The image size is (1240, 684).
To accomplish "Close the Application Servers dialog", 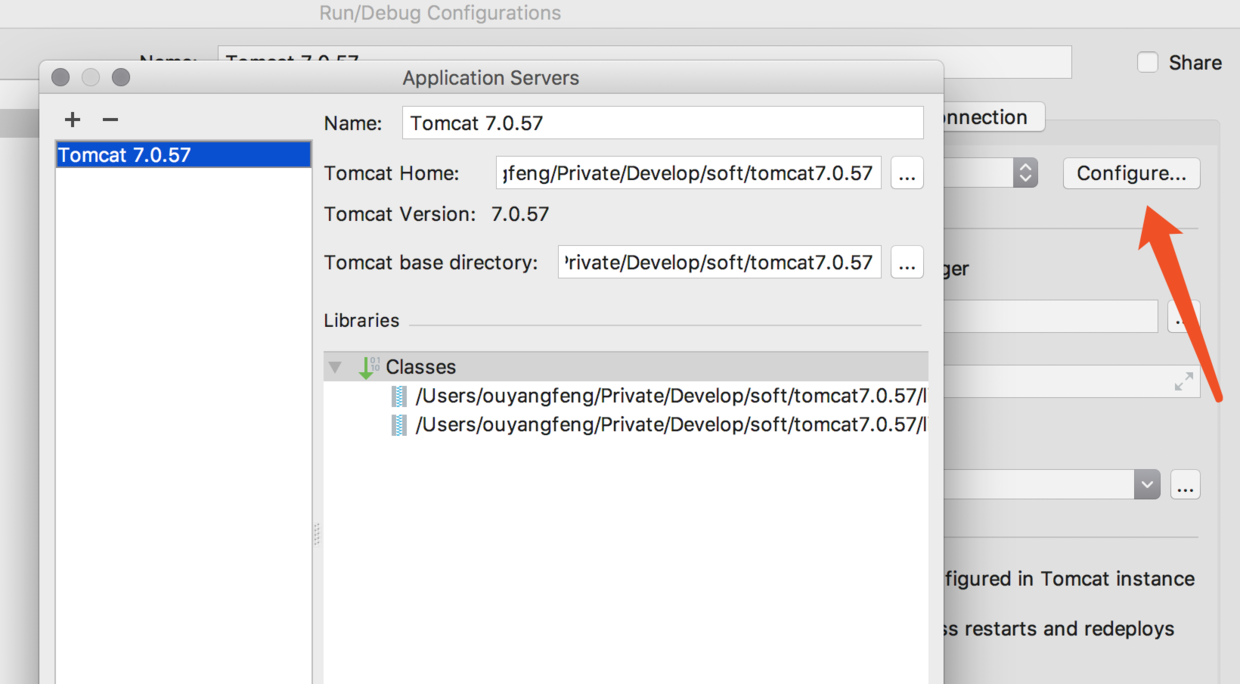I will 60,77.
